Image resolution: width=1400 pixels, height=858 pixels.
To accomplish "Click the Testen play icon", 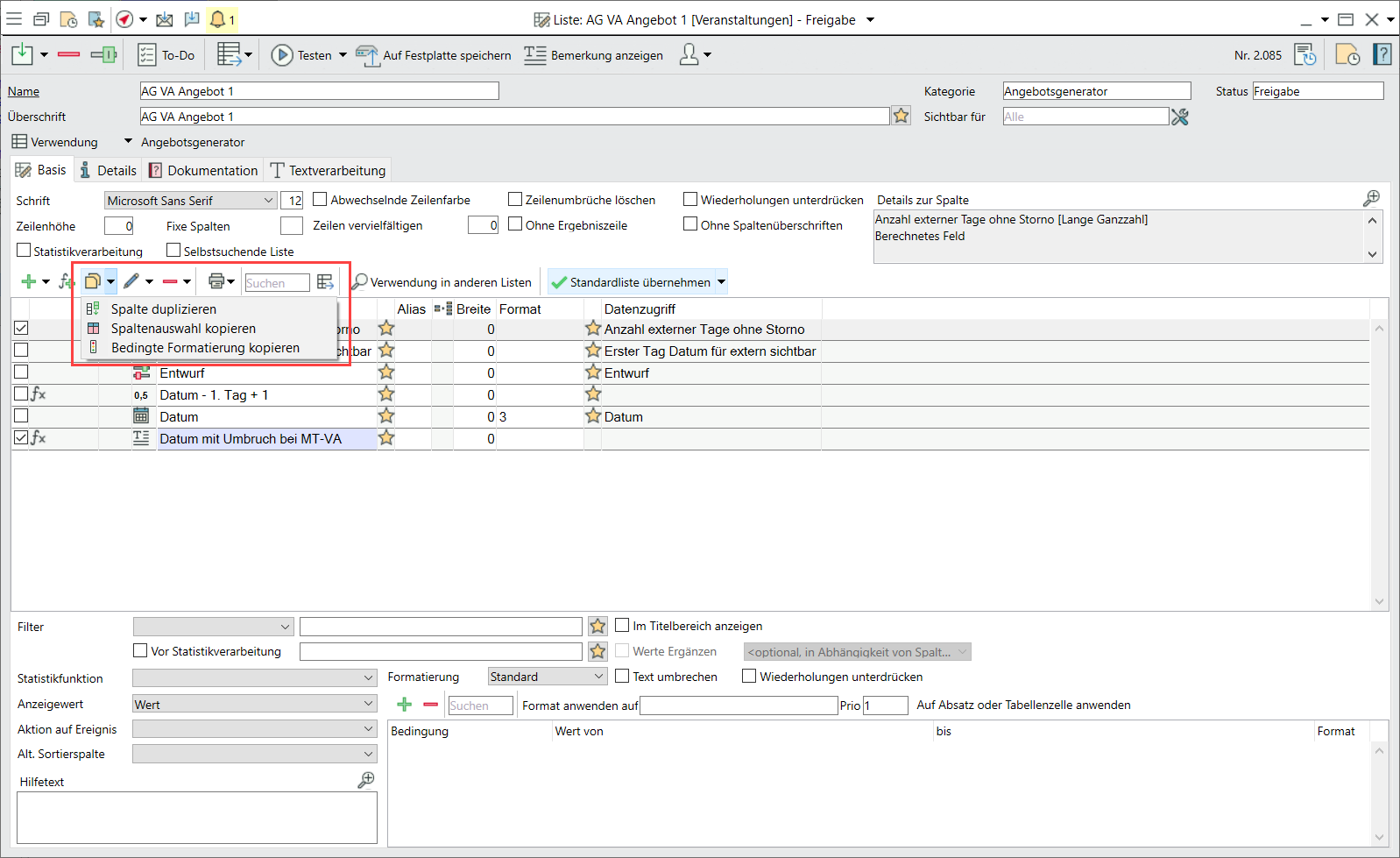I will pos(281,55).
